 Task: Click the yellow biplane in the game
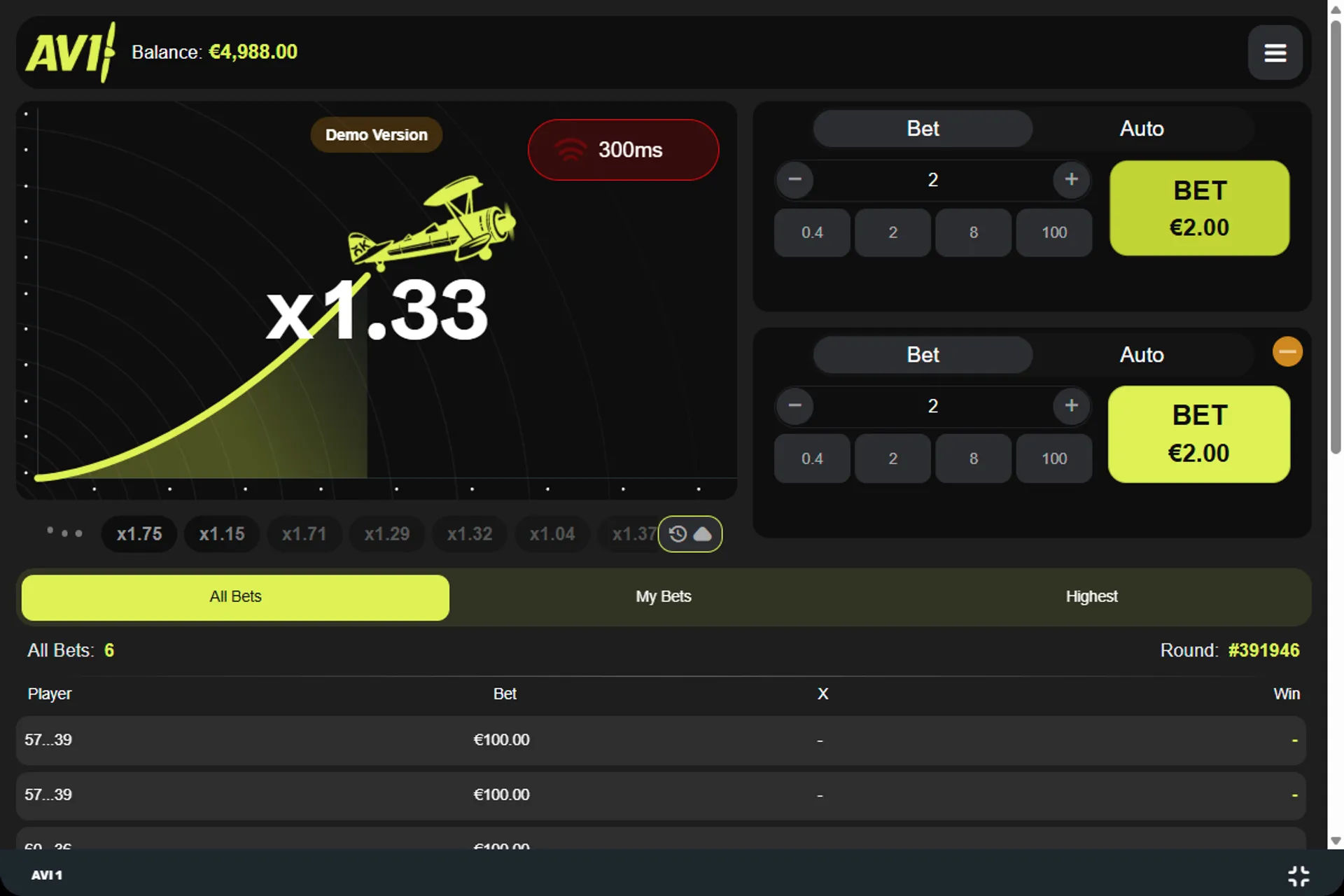432,224
